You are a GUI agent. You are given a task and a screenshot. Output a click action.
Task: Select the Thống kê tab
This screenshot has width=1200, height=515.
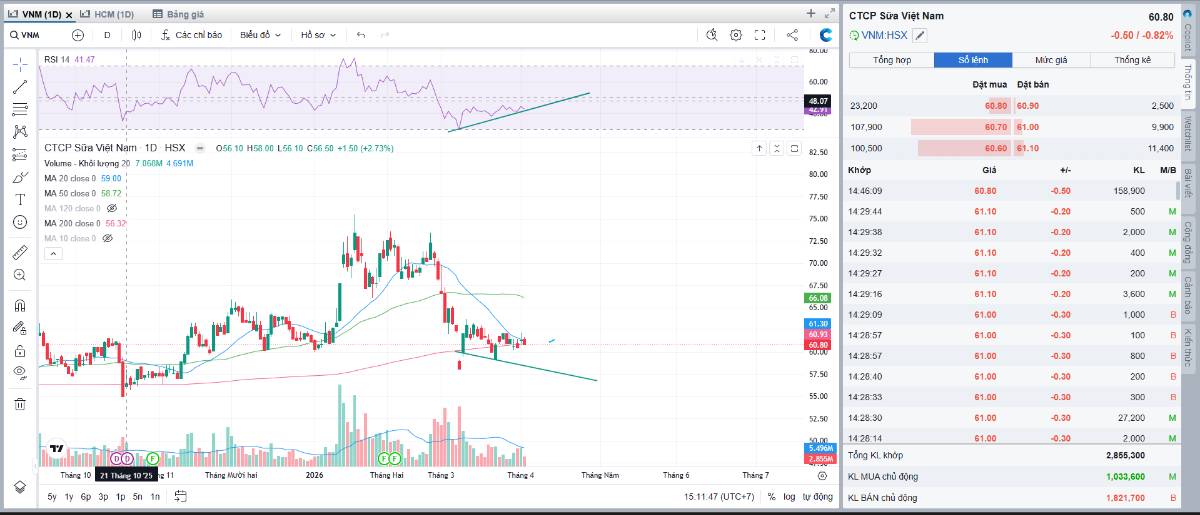(1133, 60)
